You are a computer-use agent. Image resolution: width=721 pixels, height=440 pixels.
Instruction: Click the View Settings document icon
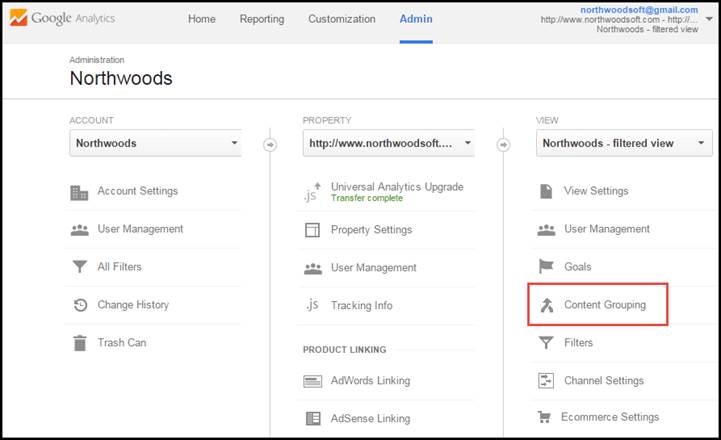click(546, 191)
